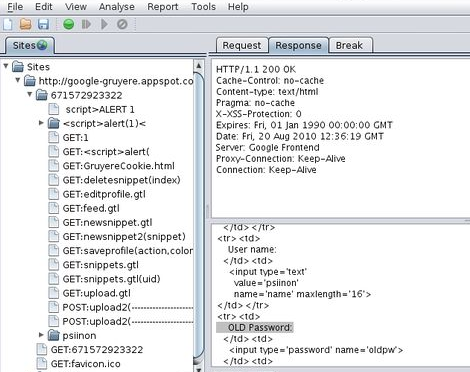Select GET:GruyereCookie.html in tree
Viewport: 470px width, 372px height.
pyautogui.click(x=119, y=166)
